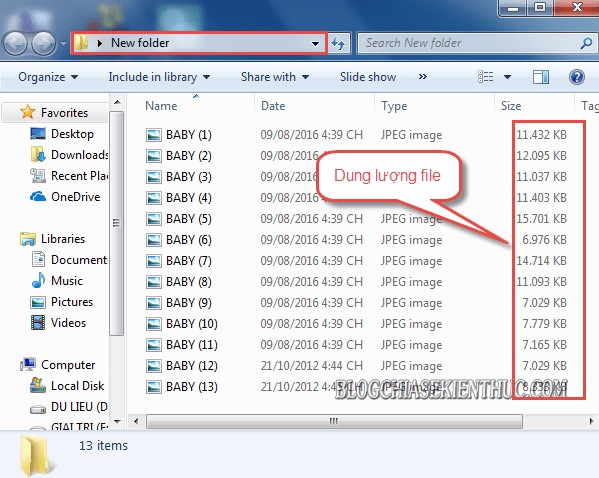Select the BABY (1) image file icon
This screenshot has width=599, height=478.
point(154,135)
